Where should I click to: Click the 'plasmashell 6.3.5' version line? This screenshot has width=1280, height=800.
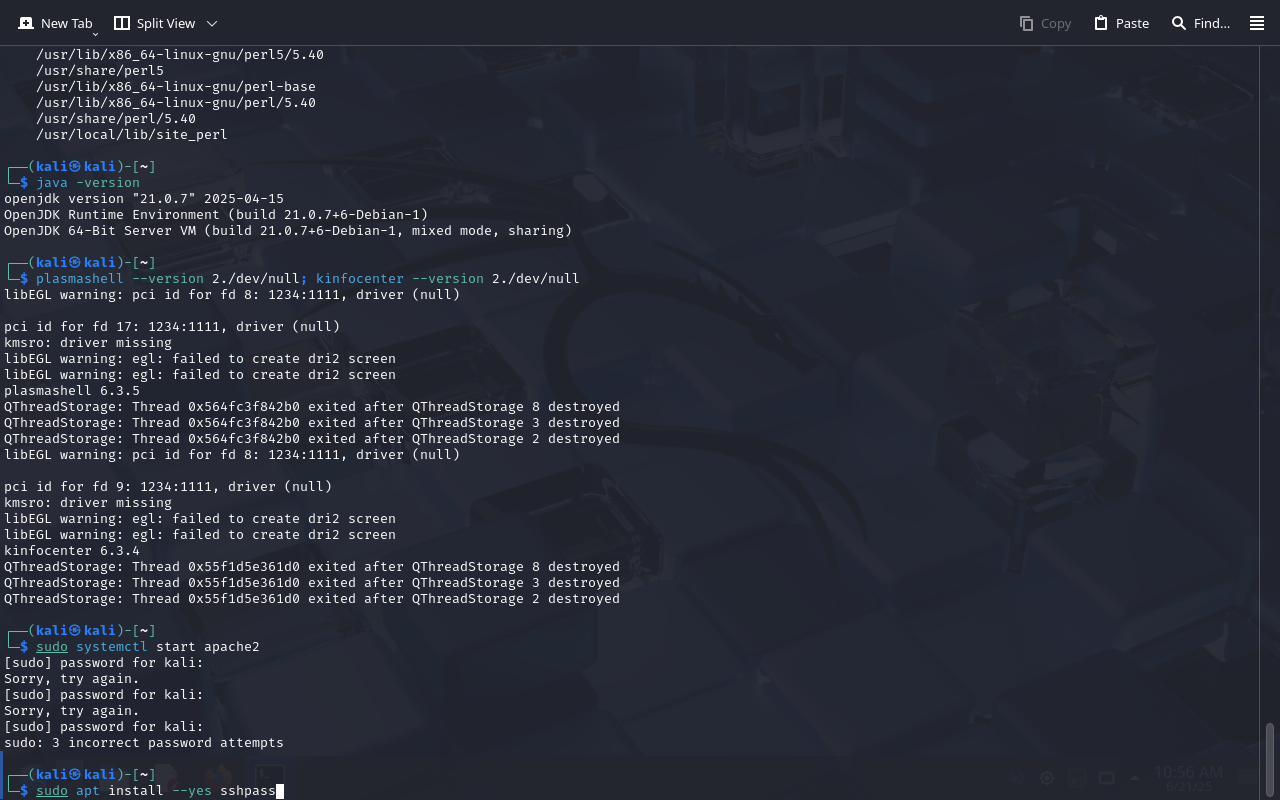72,391
